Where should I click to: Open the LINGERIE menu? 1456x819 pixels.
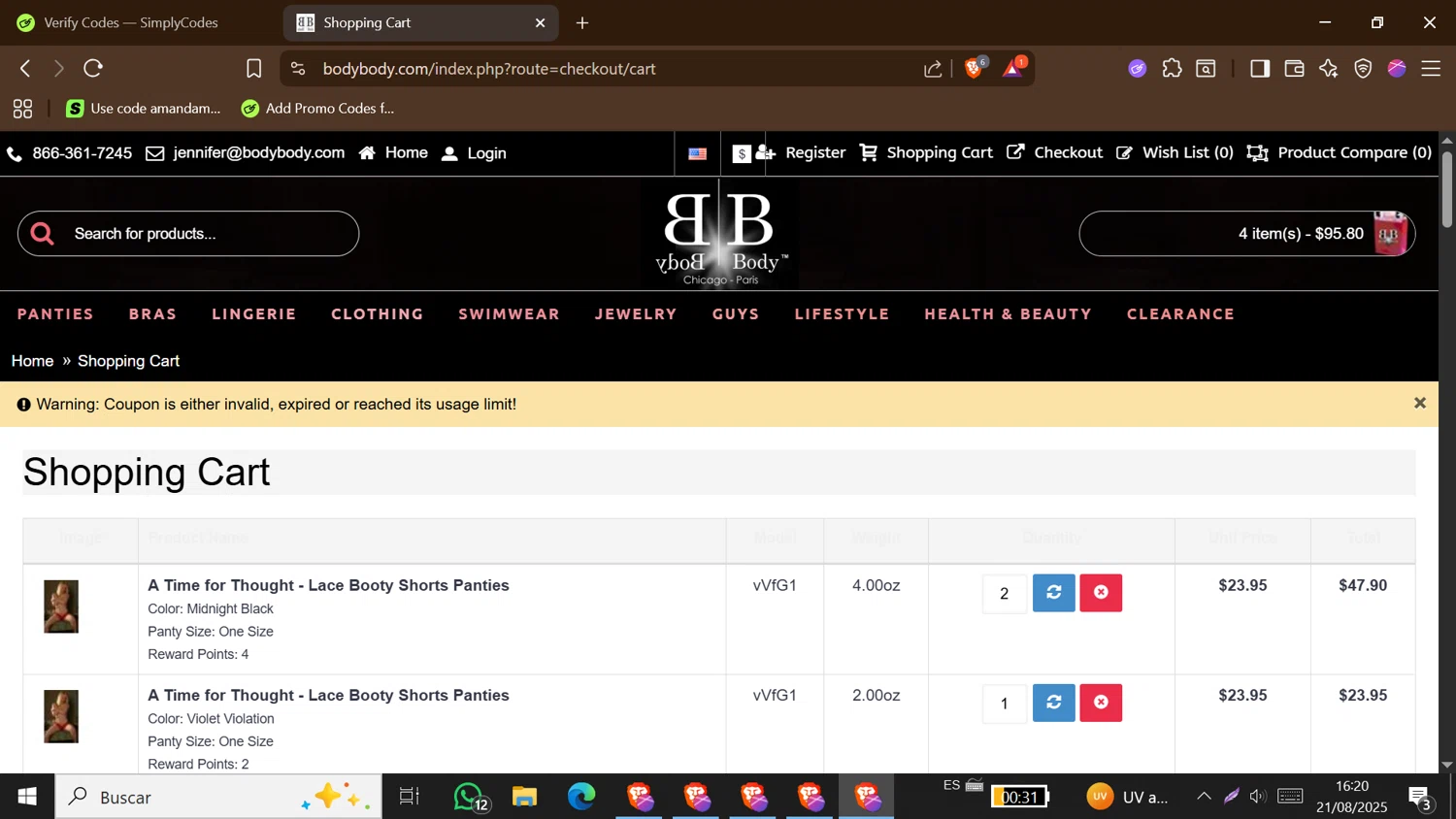[254, 314]
